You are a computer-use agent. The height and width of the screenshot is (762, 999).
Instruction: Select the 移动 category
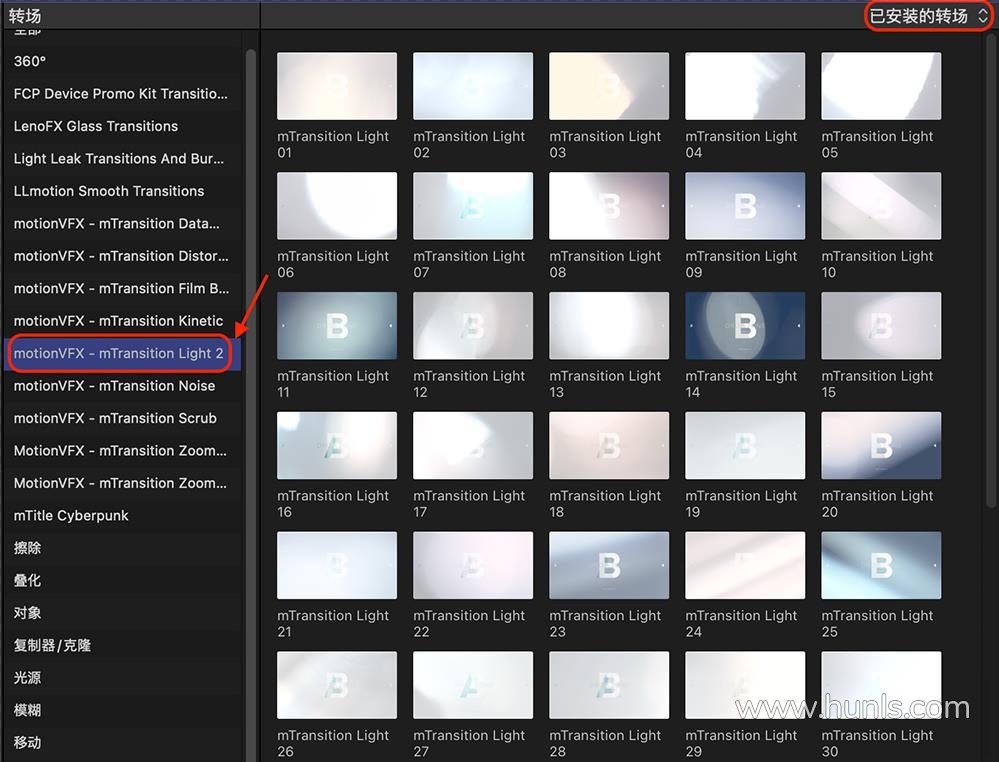click(x=122, y=743)
